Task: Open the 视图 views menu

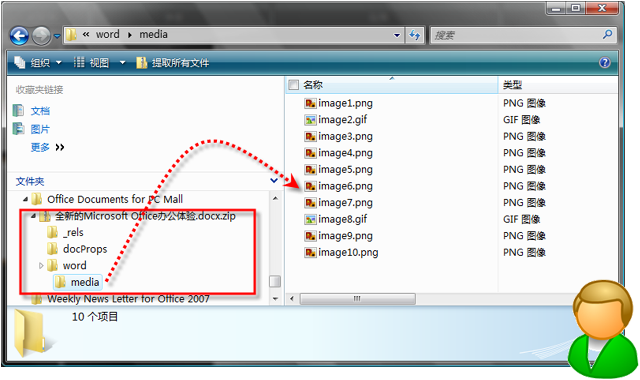Action: pyautogui.click(x=99, y=62)
